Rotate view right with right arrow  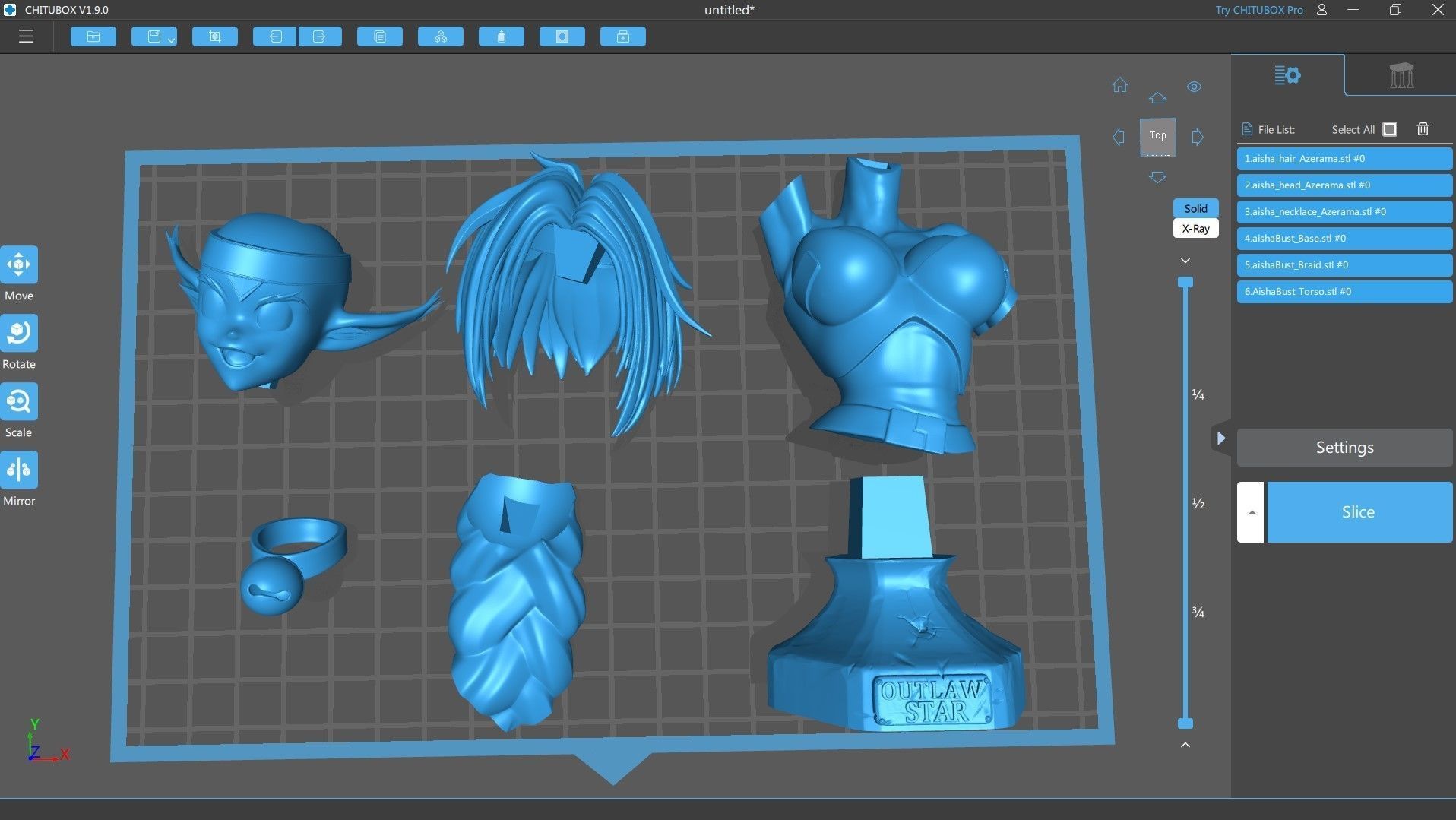[1198, 138]
